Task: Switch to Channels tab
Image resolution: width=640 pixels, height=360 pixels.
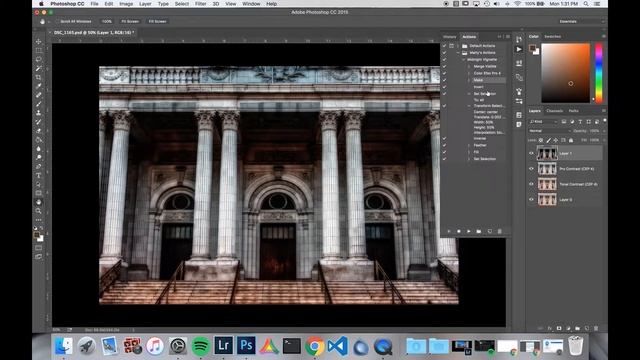Action: [554, 111]
